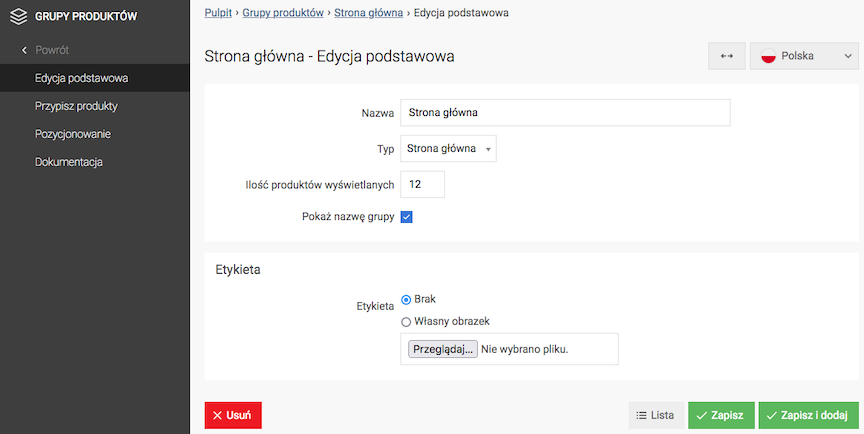Click the Pulpit breadcrumb link

click(218, 13)
